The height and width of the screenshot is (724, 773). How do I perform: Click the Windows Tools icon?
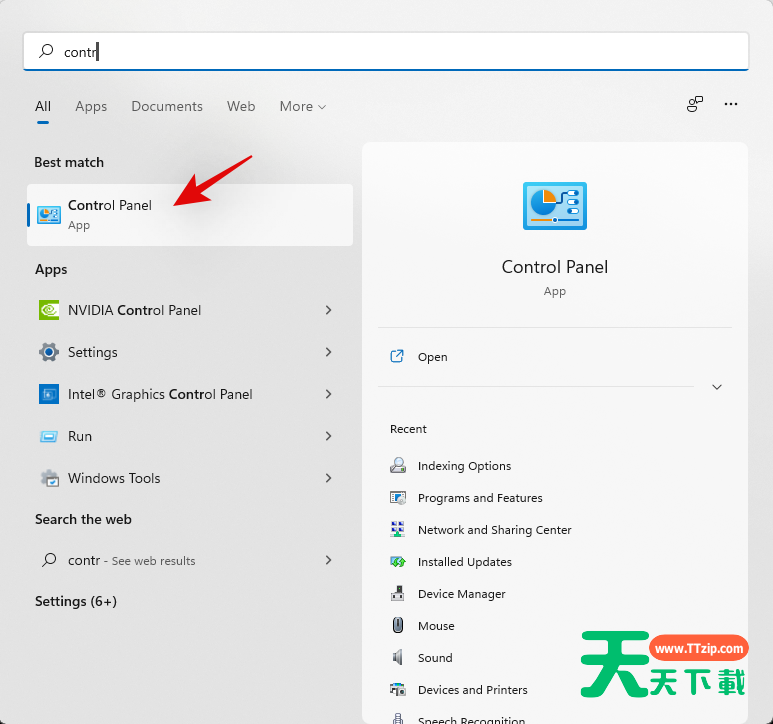point(48,478)
